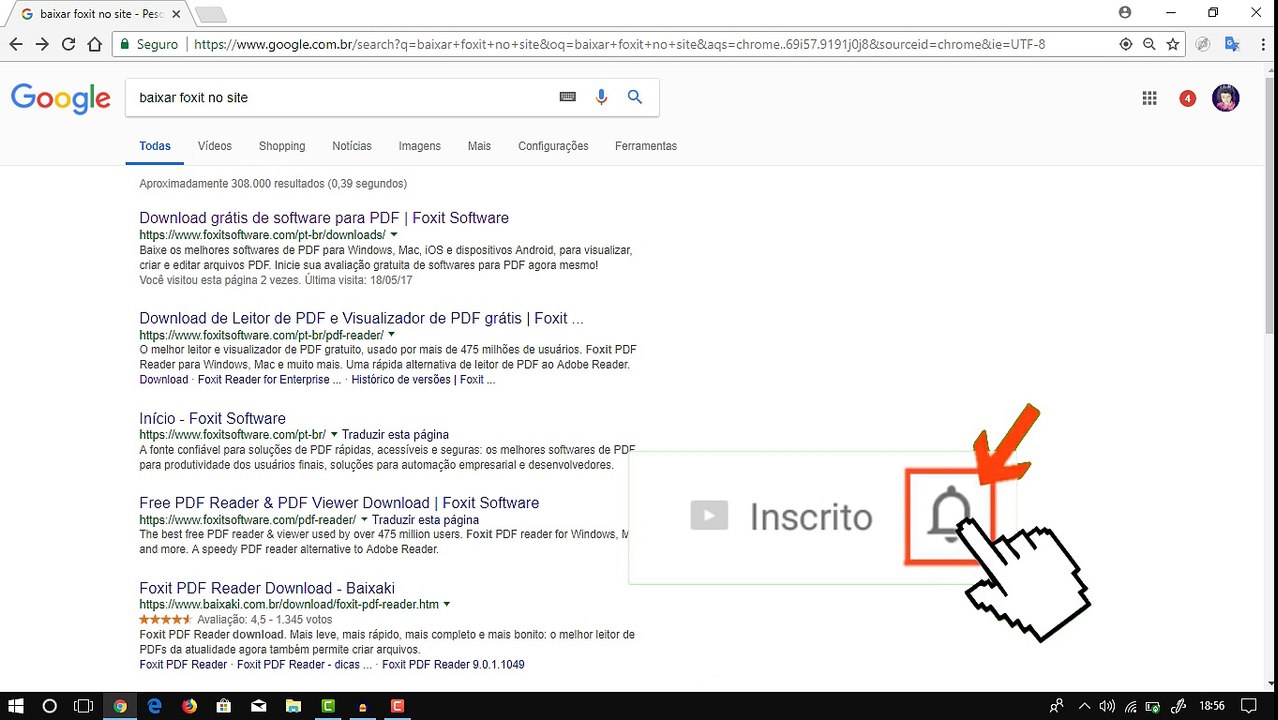Image resolution: width=1278 pixels, height=720 pixels.
Task: Switch to the Shopping tab
Action: [282, 146]
